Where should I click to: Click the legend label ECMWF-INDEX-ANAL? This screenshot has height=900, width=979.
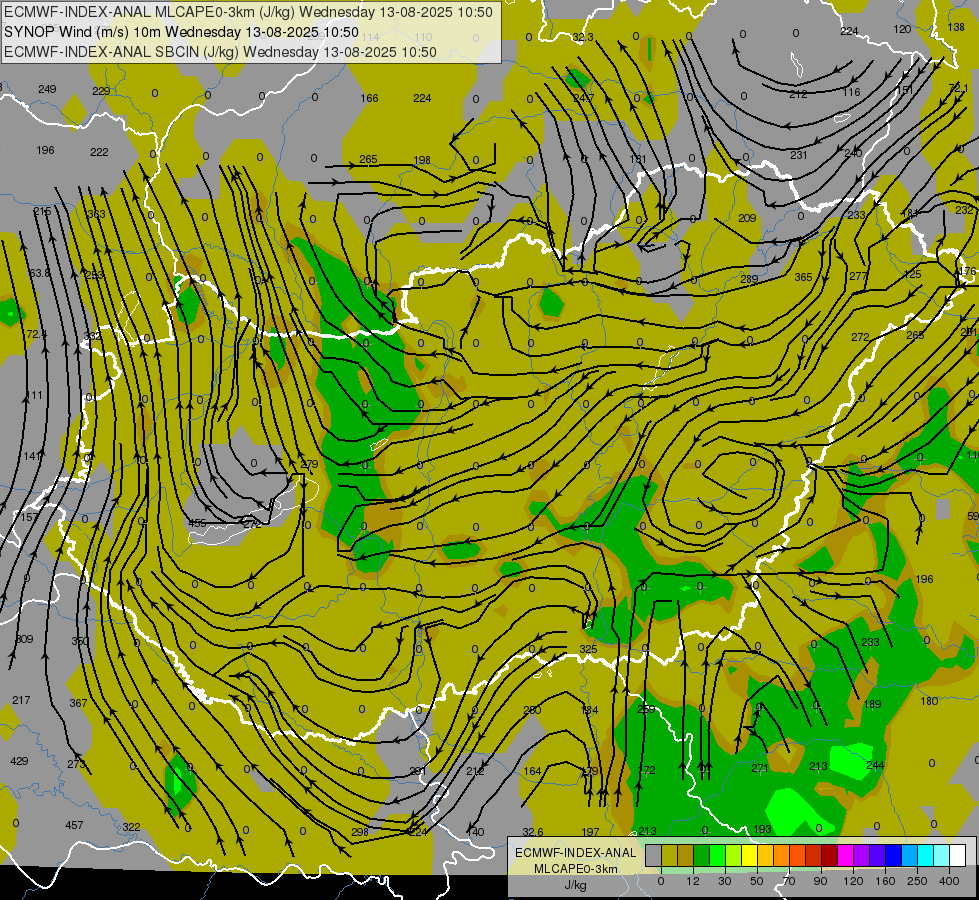[575, 853]
